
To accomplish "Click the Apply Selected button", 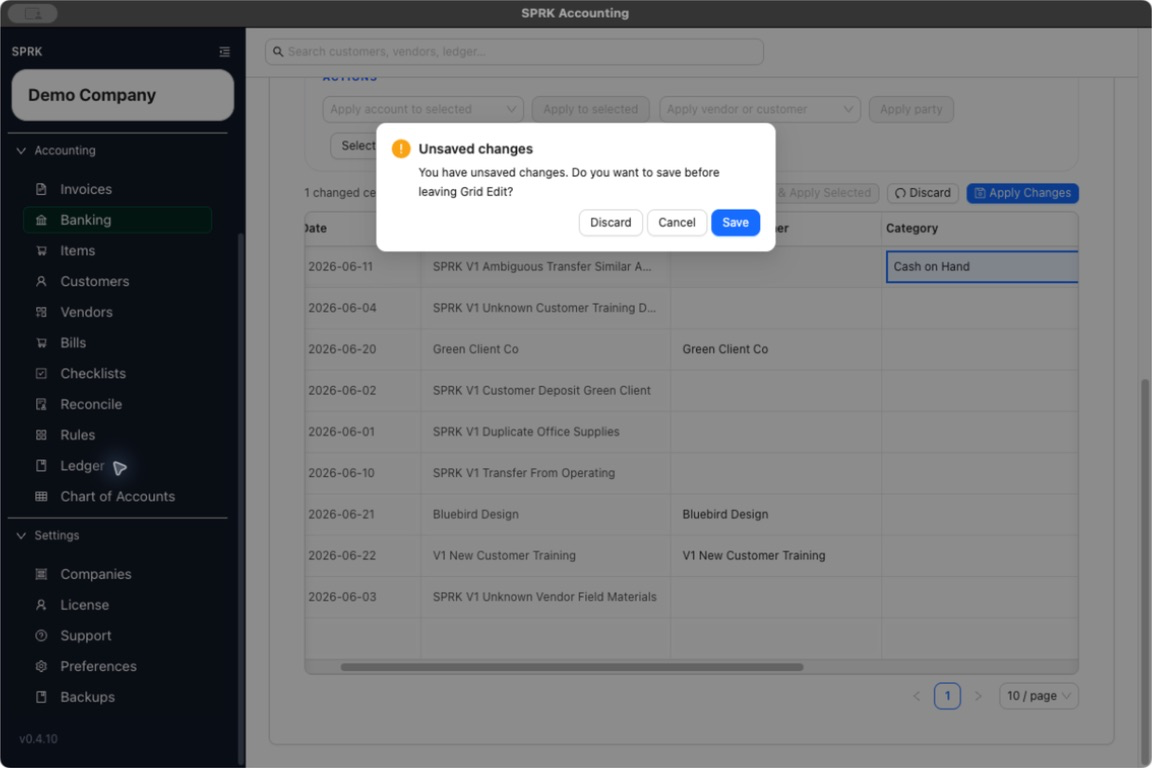I will click(826, 193).
